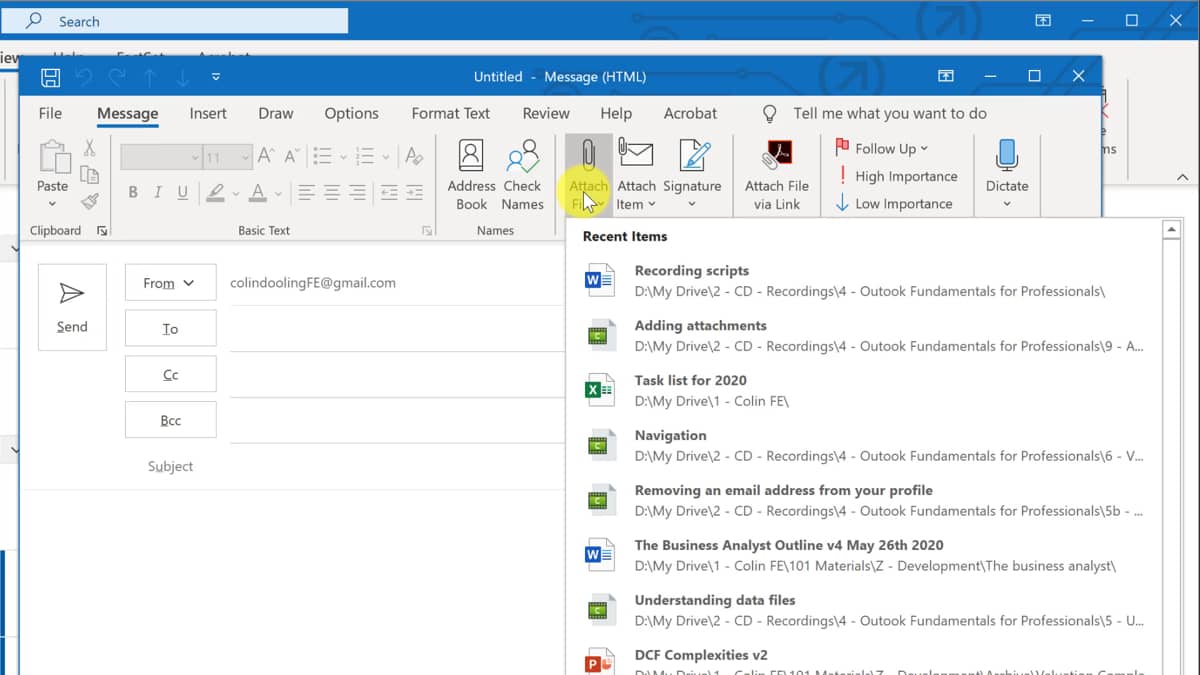The image size is (1200, 675).
Task: Toggle Underline formatting
Action: tap(182, 193)
